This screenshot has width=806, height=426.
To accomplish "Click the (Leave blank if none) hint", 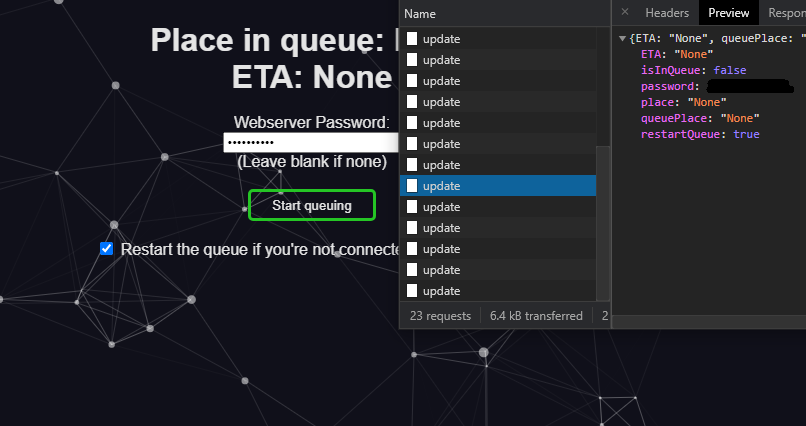I will coord(312,161).
